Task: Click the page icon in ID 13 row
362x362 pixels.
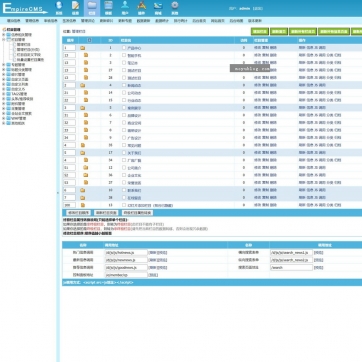Action: pyautogui.click(x=83, y=205)
